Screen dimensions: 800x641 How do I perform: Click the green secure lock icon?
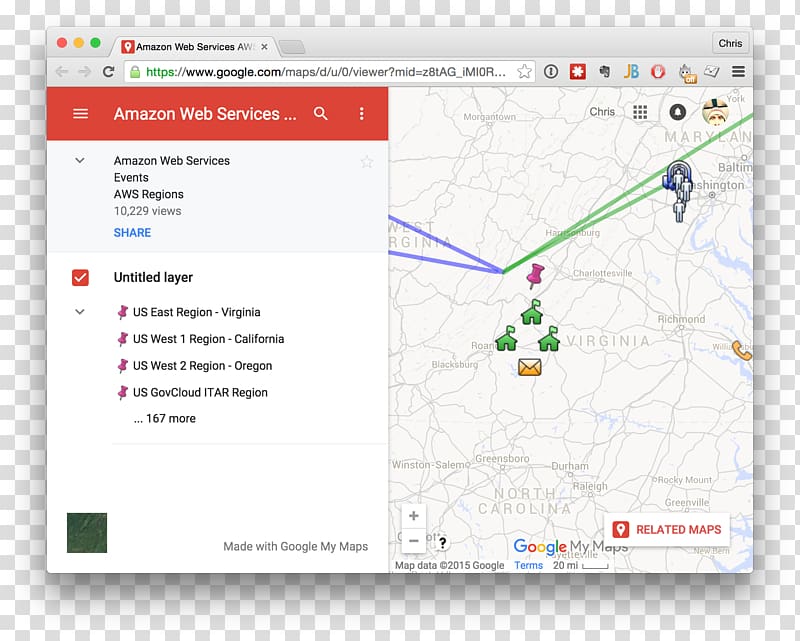pyautogui.click(x=135, y=71)
